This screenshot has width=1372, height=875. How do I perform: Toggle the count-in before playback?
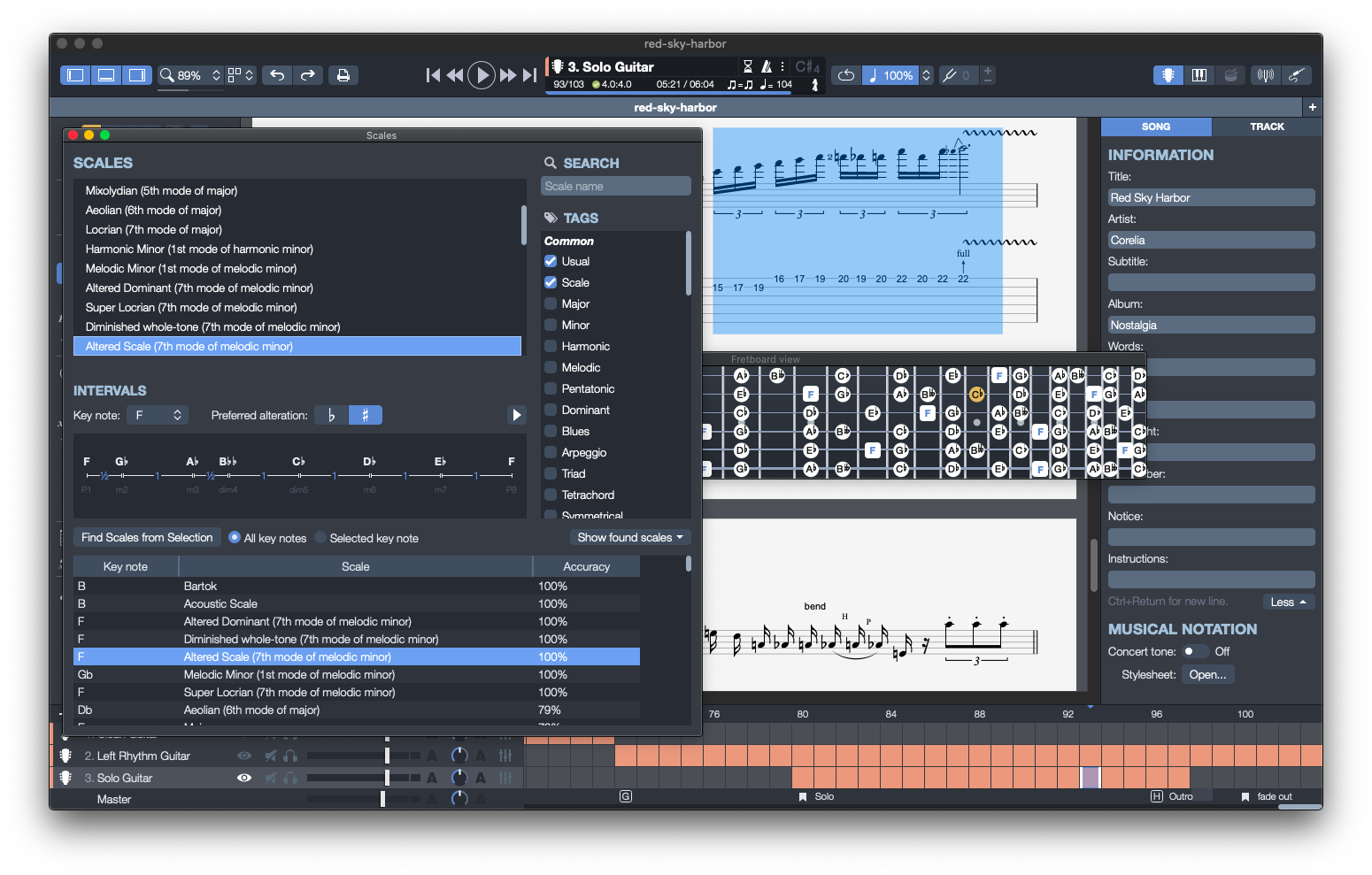click(748, 66)
